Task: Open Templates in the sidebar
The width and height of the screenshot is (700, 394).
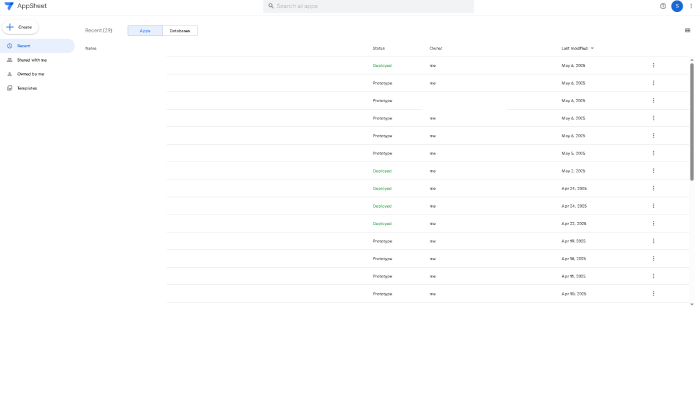Action: coord(37,88)
